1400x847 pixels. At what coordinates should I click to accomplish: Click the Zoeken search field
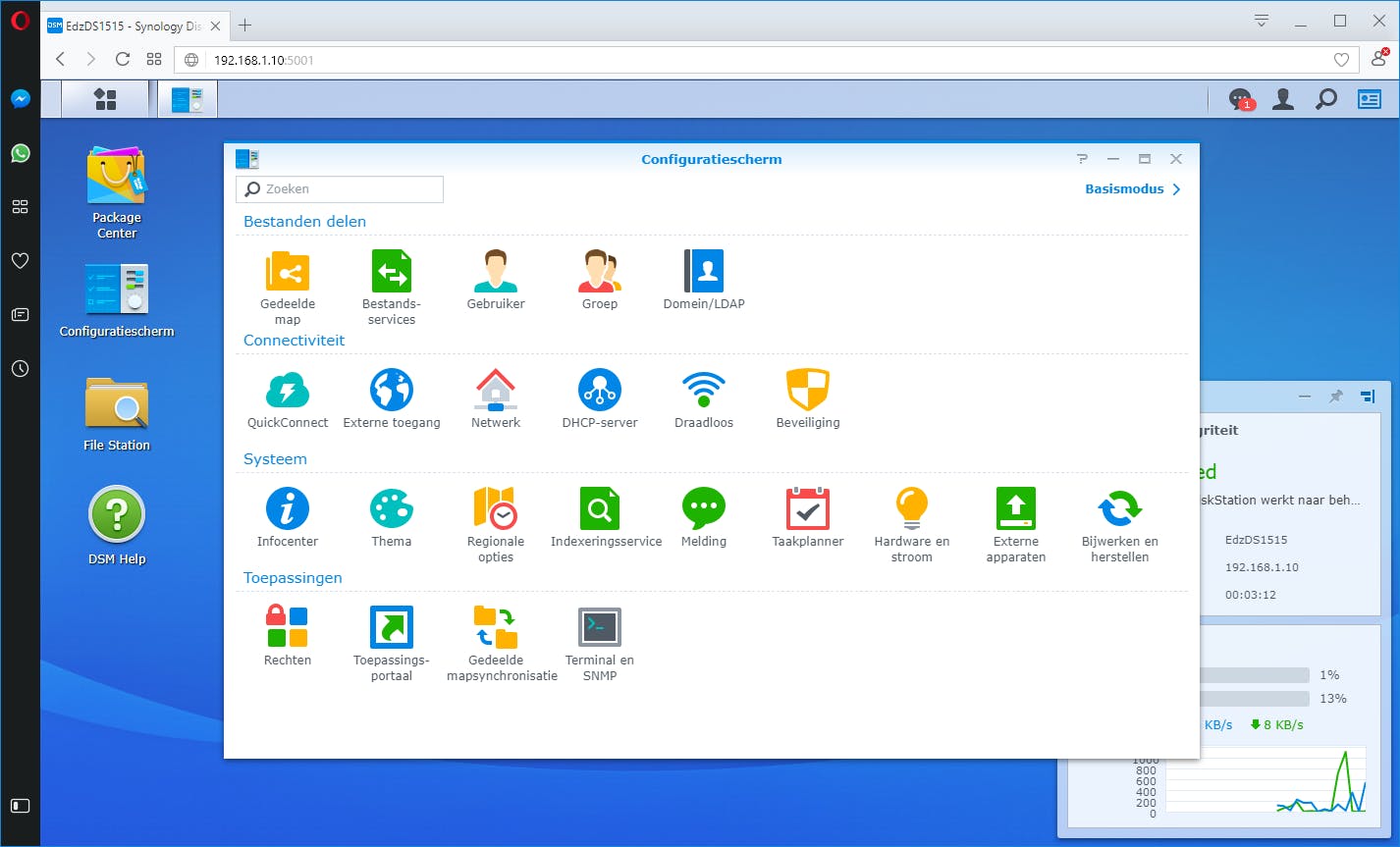click(340, 189)
